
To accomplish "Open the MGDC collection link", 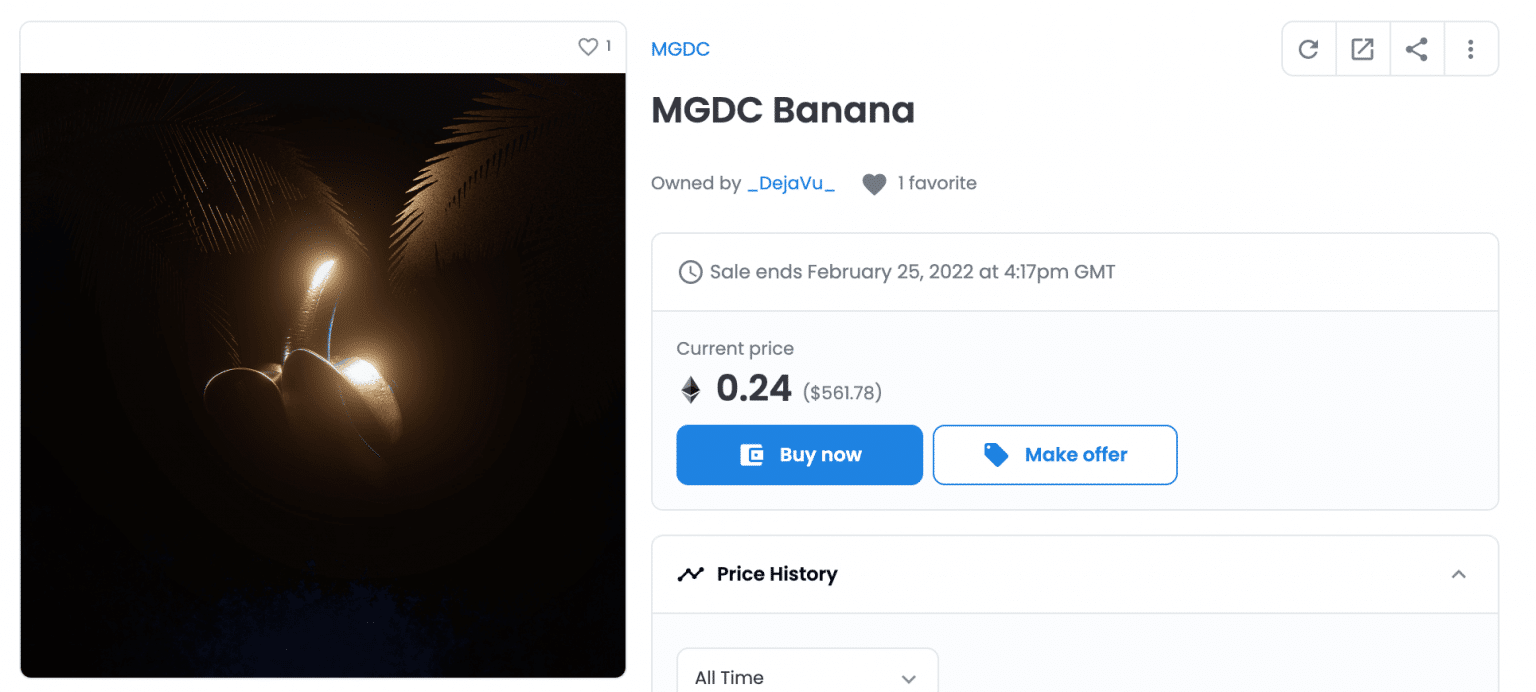I will [680, 49].
